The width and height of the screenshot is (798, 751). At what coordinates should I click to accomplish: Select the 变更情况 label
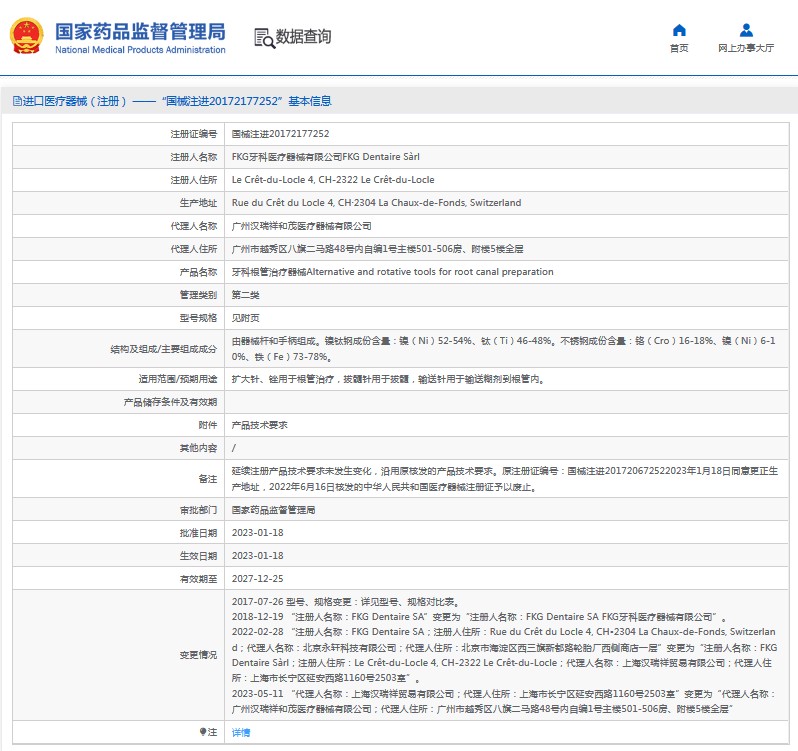click(x=198, y=655)
